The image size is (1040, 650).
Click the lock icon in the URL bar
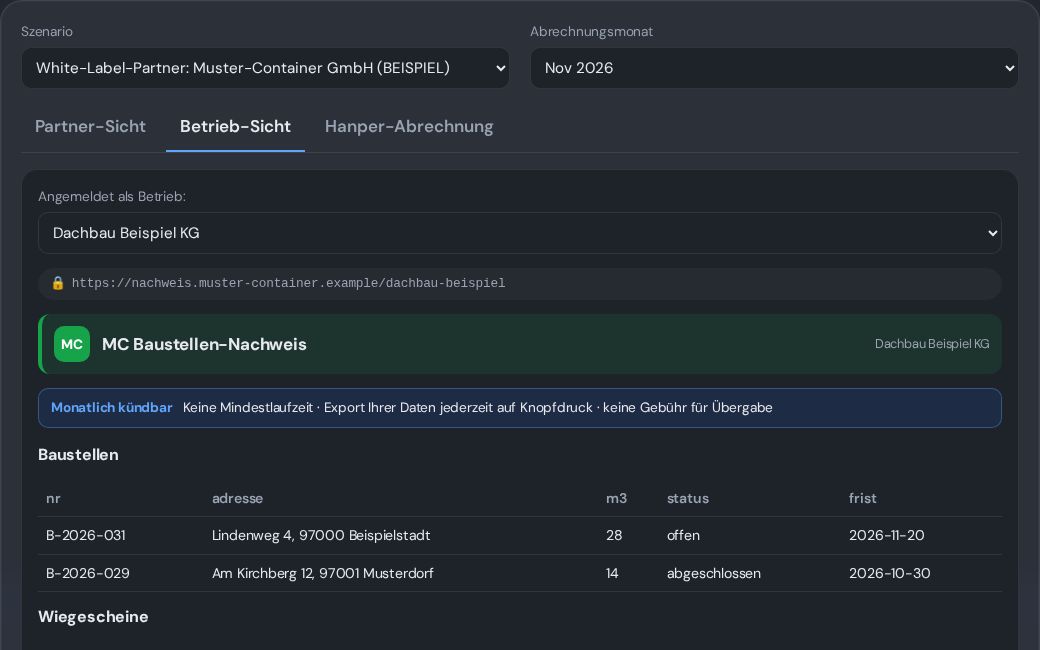(x=58, y=283)
